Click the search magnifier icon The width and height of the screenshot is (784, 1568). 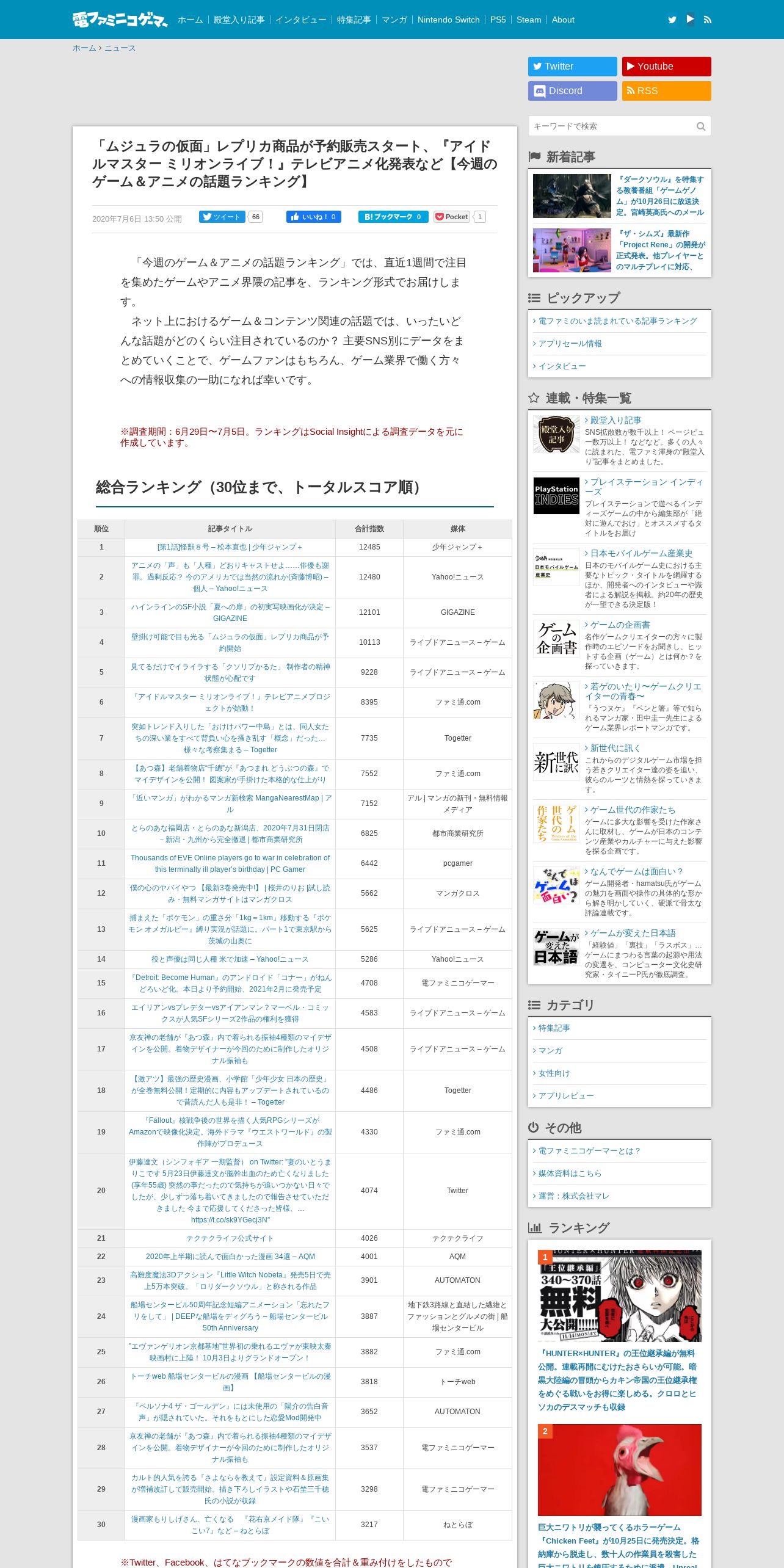(701, 126)
